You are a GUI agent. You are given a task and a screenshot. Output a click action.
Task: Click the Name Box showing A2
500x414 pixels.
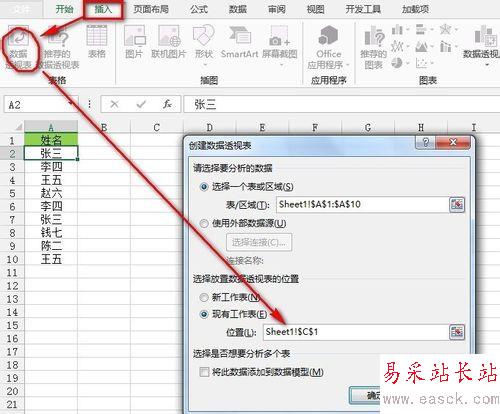tap(41, 104)
